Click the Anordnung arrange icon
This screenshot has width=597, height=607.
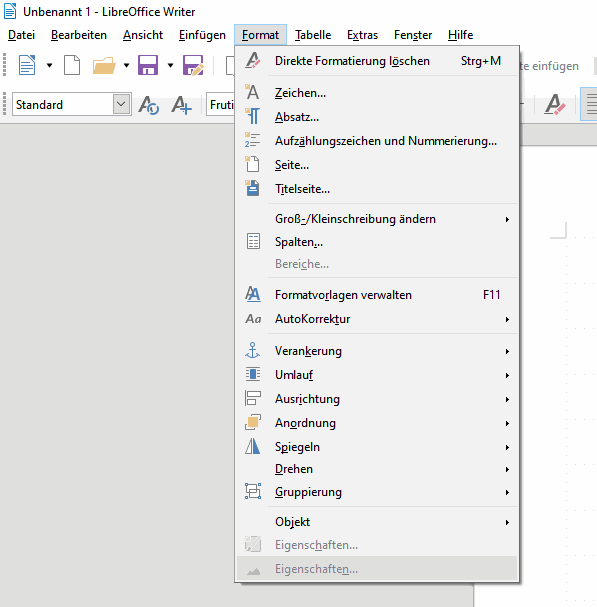pyautogui.click(x=253, y=422)
